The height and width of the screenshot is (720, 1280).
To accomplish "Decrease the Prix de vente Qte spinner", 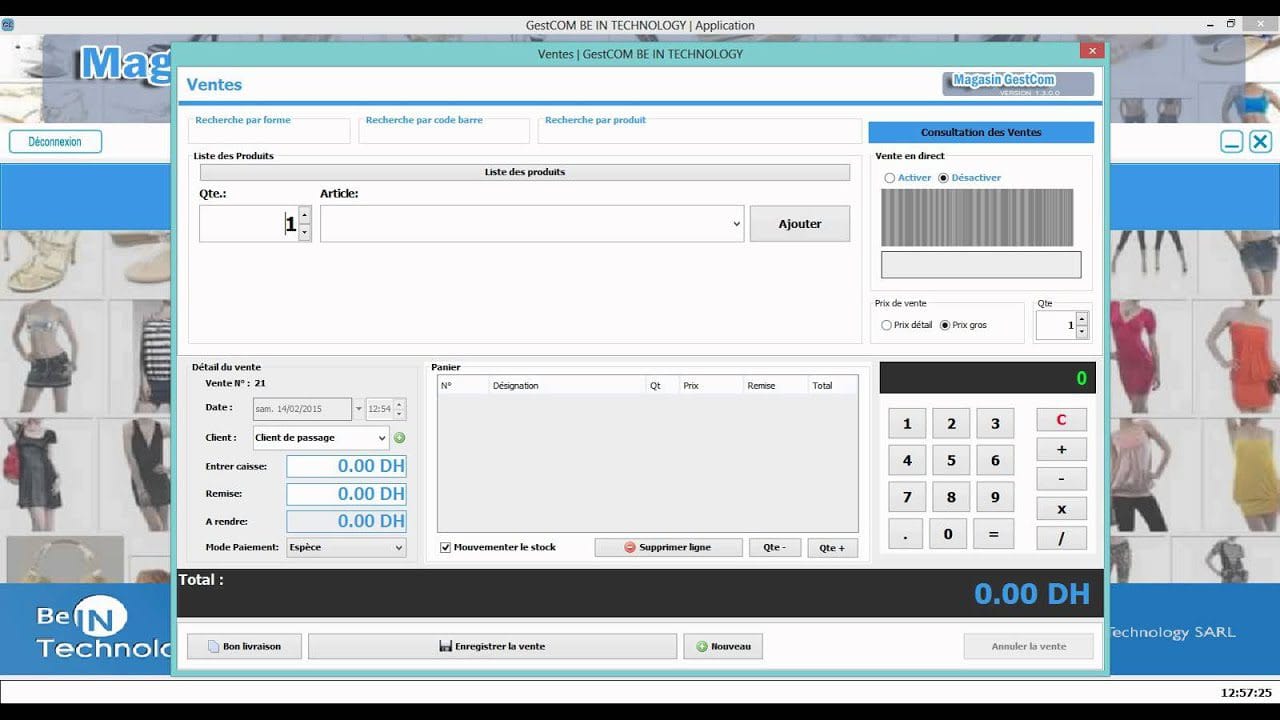I will (1081, 332).
